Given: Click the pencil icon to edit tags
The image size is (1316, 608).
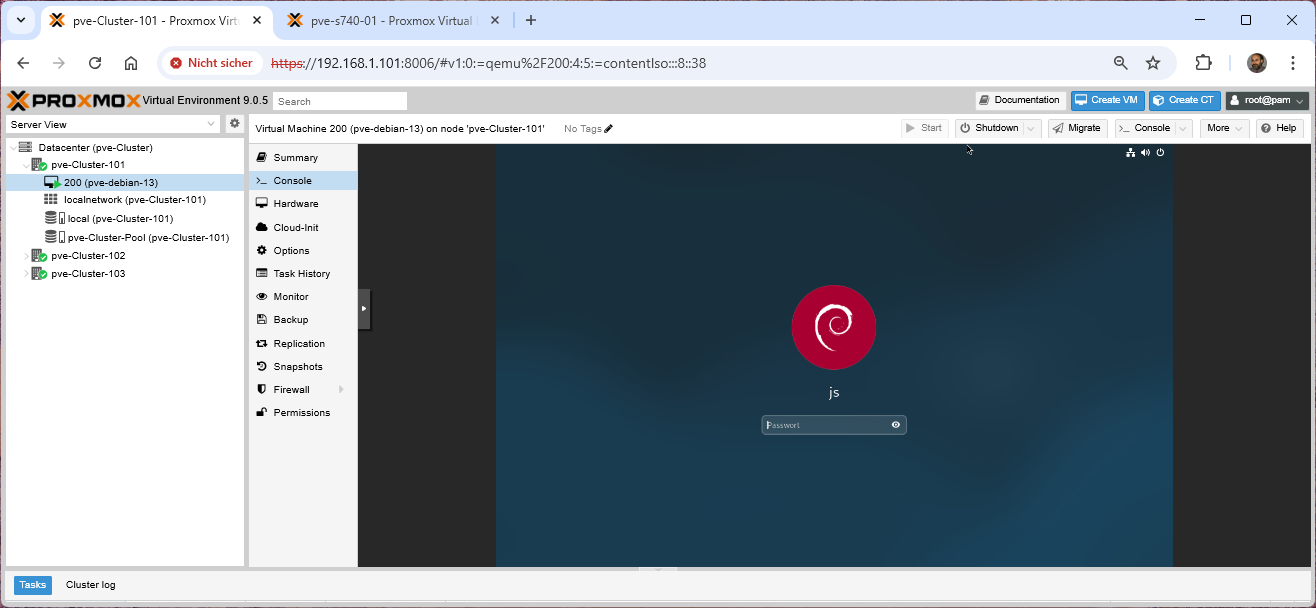Looking at the screenshot, I should [x=609, y=128].
